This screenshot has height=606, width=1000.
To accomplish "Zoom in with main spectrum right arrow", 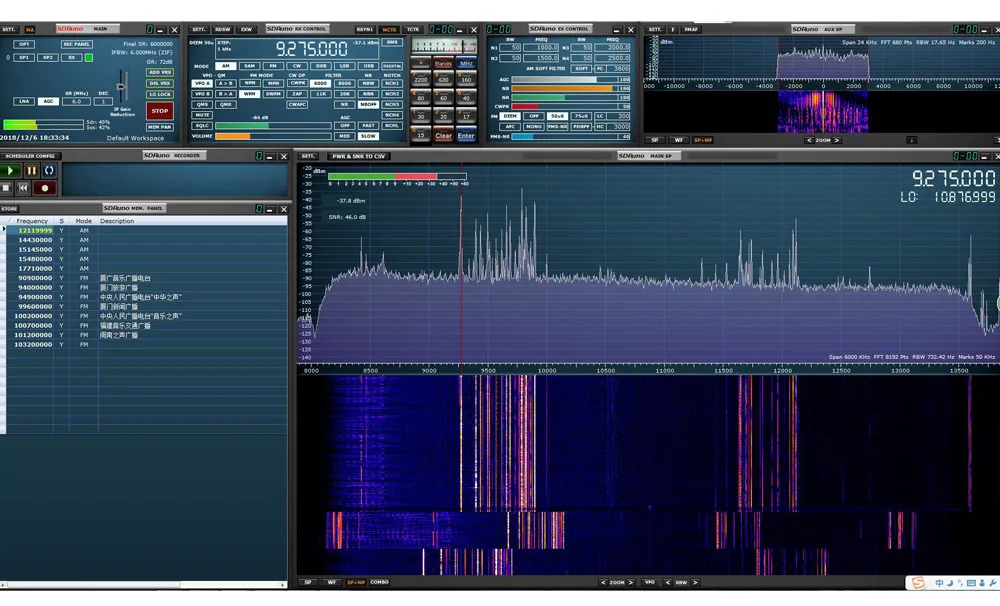I will (632, 582).
